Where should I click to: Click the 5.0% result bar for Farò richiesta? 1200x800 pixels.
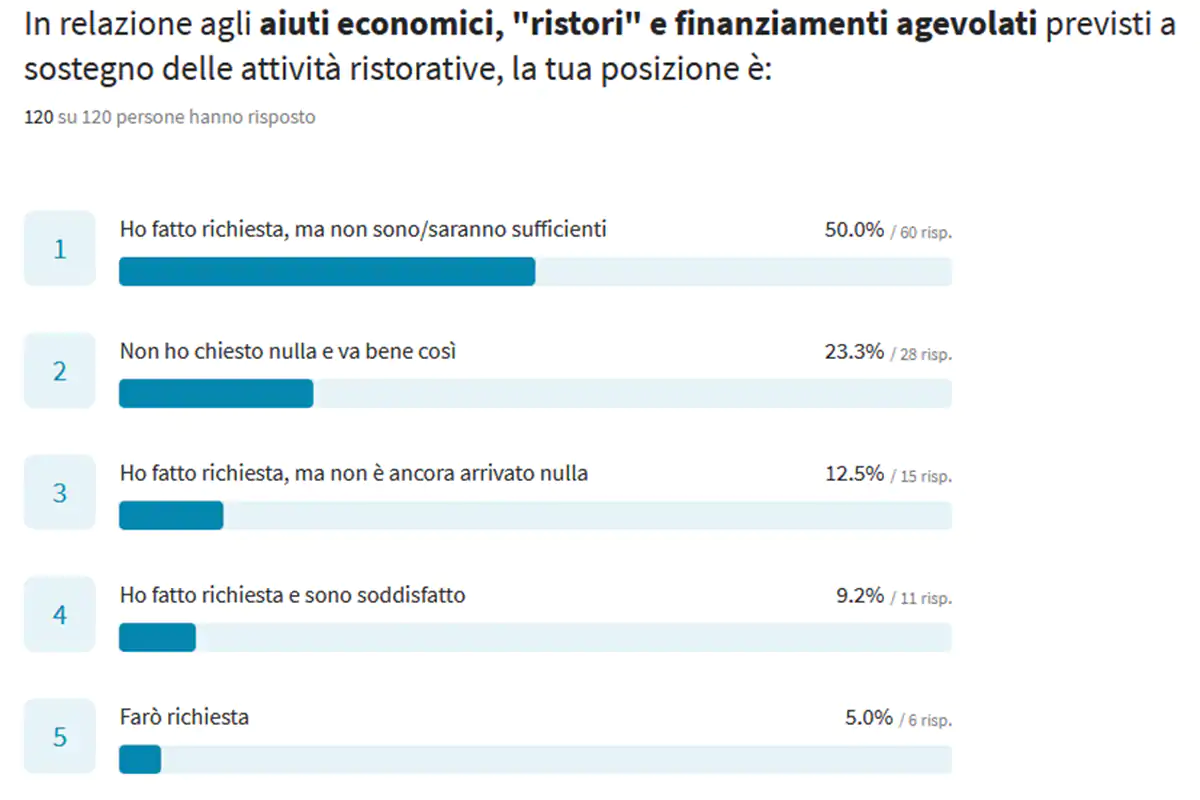535,759
